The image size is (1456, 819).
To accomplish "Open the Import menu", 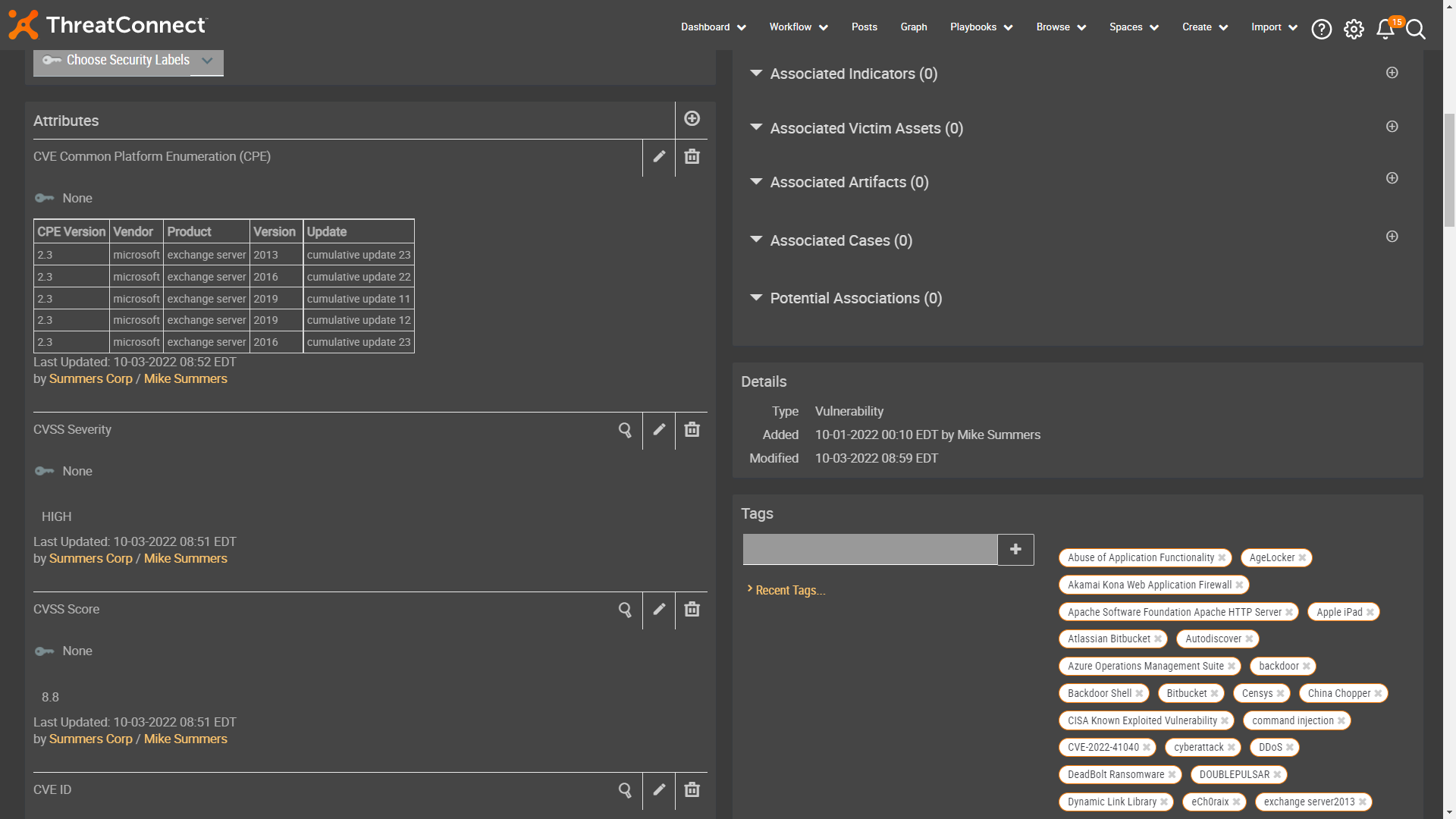I will (1275, 27).
